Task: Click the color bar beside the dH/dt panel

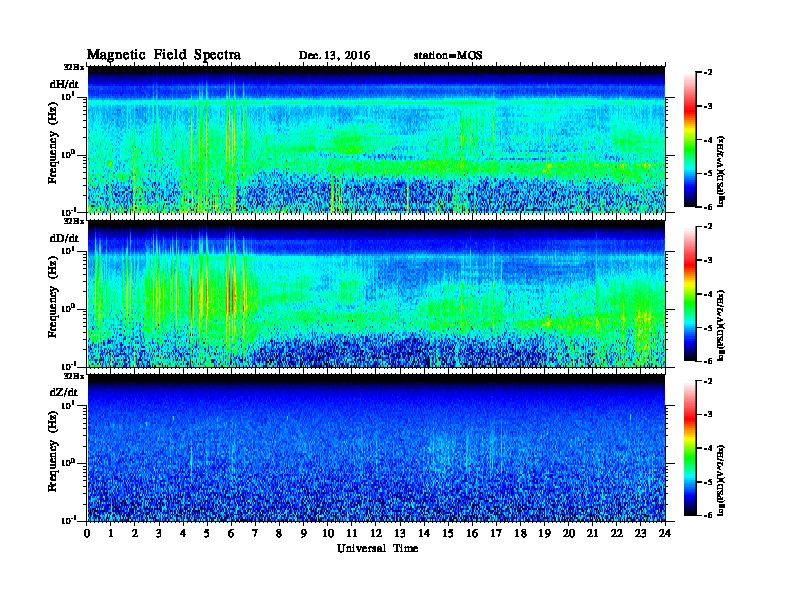Action: tap(690, 139)
